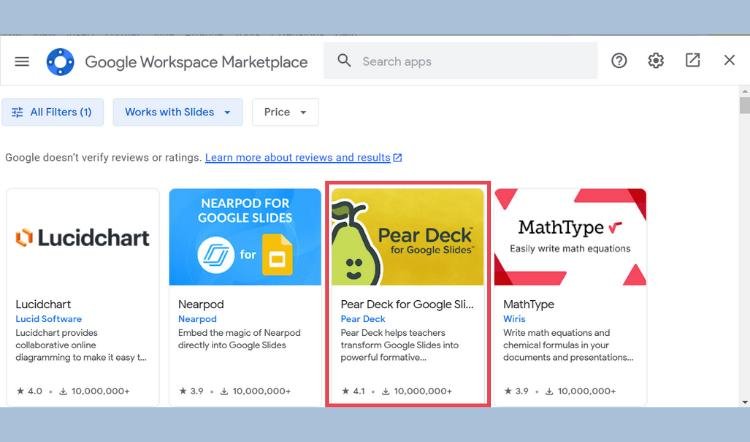Open Learn more about reviews and results
This screenshot has width=750, height=442.
[x=304, y=157]
